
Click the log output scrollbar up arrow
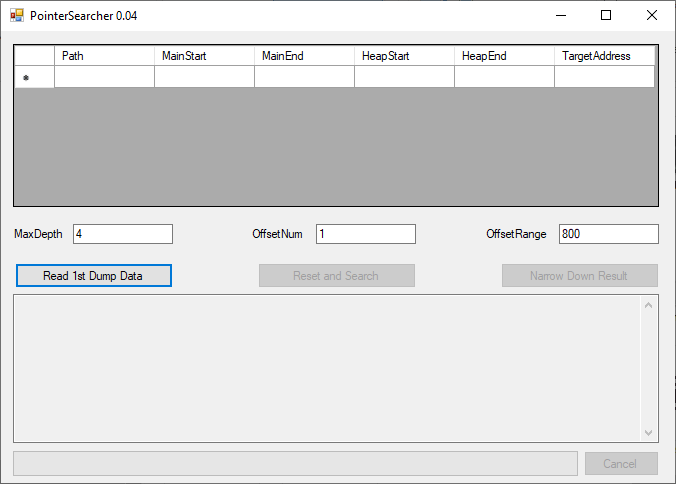[x=648, y=305]
